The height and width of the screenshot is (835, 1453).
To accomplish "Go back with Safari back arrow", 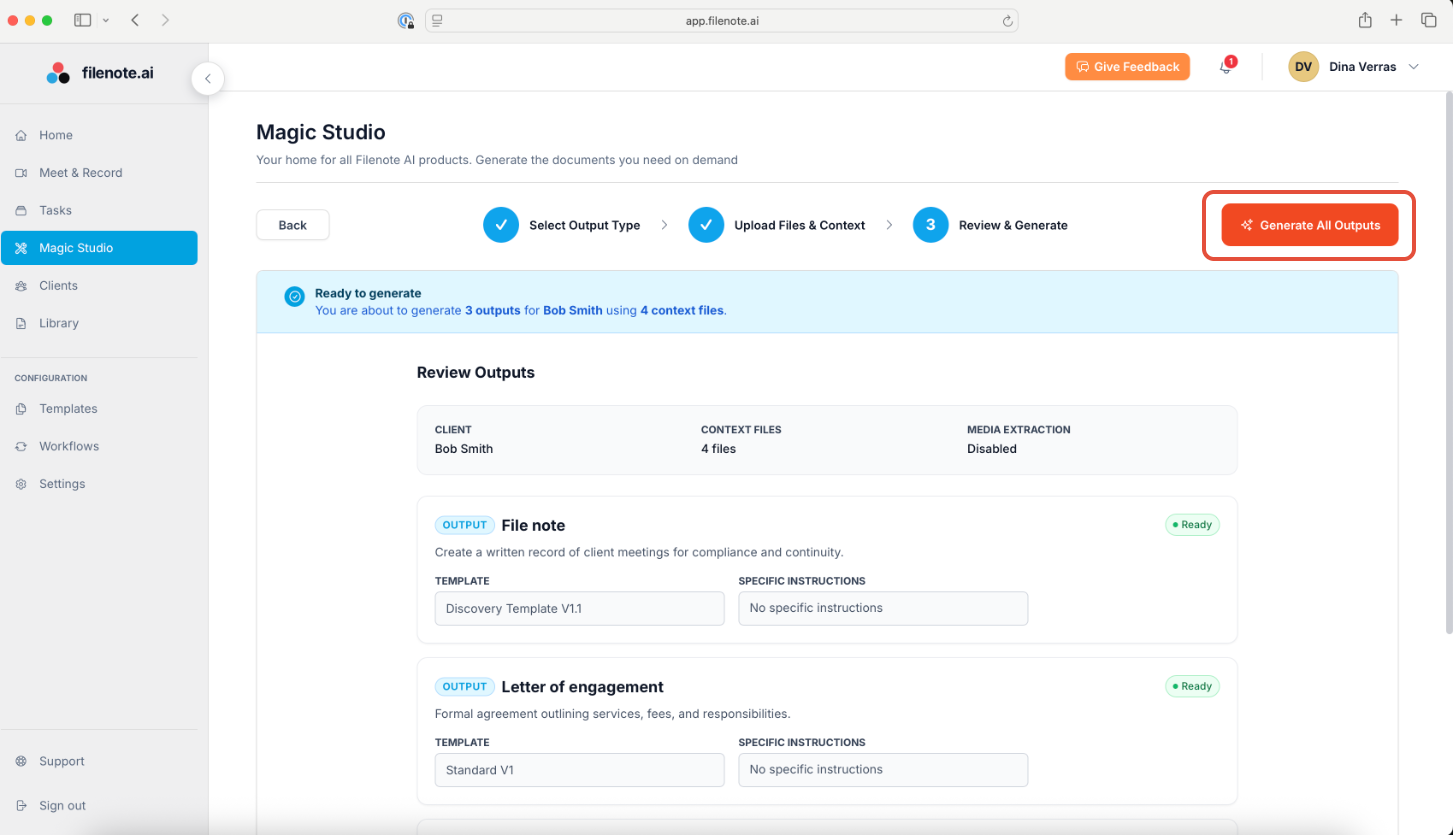I will pyautogui.click(x=135, y=20).
